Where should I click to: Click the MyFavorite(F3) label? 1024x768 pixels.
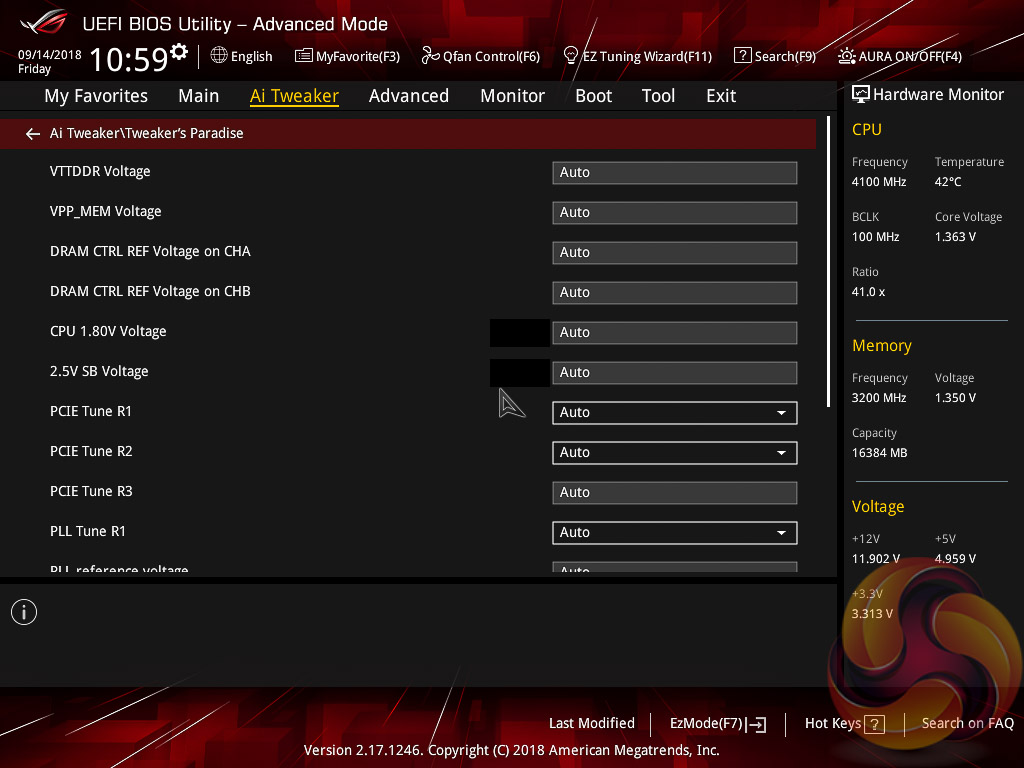click(x=358, y=57)
